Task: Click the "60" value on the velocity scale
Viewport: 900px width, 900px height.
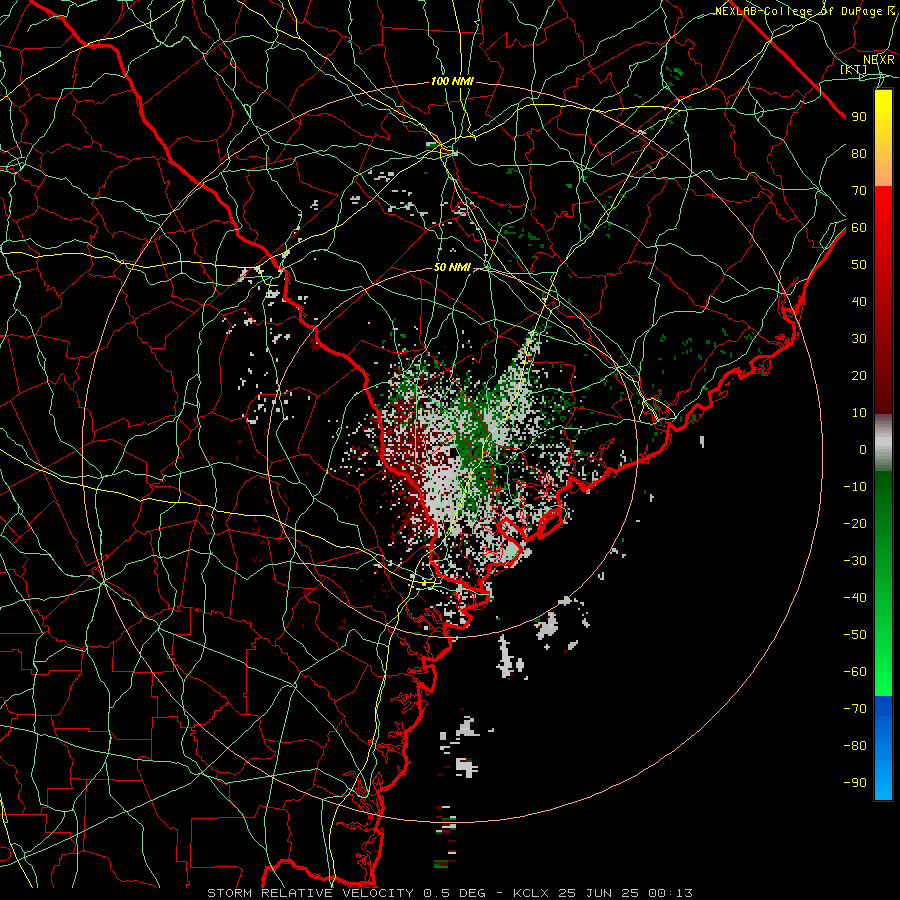Action: click(859, 227)
